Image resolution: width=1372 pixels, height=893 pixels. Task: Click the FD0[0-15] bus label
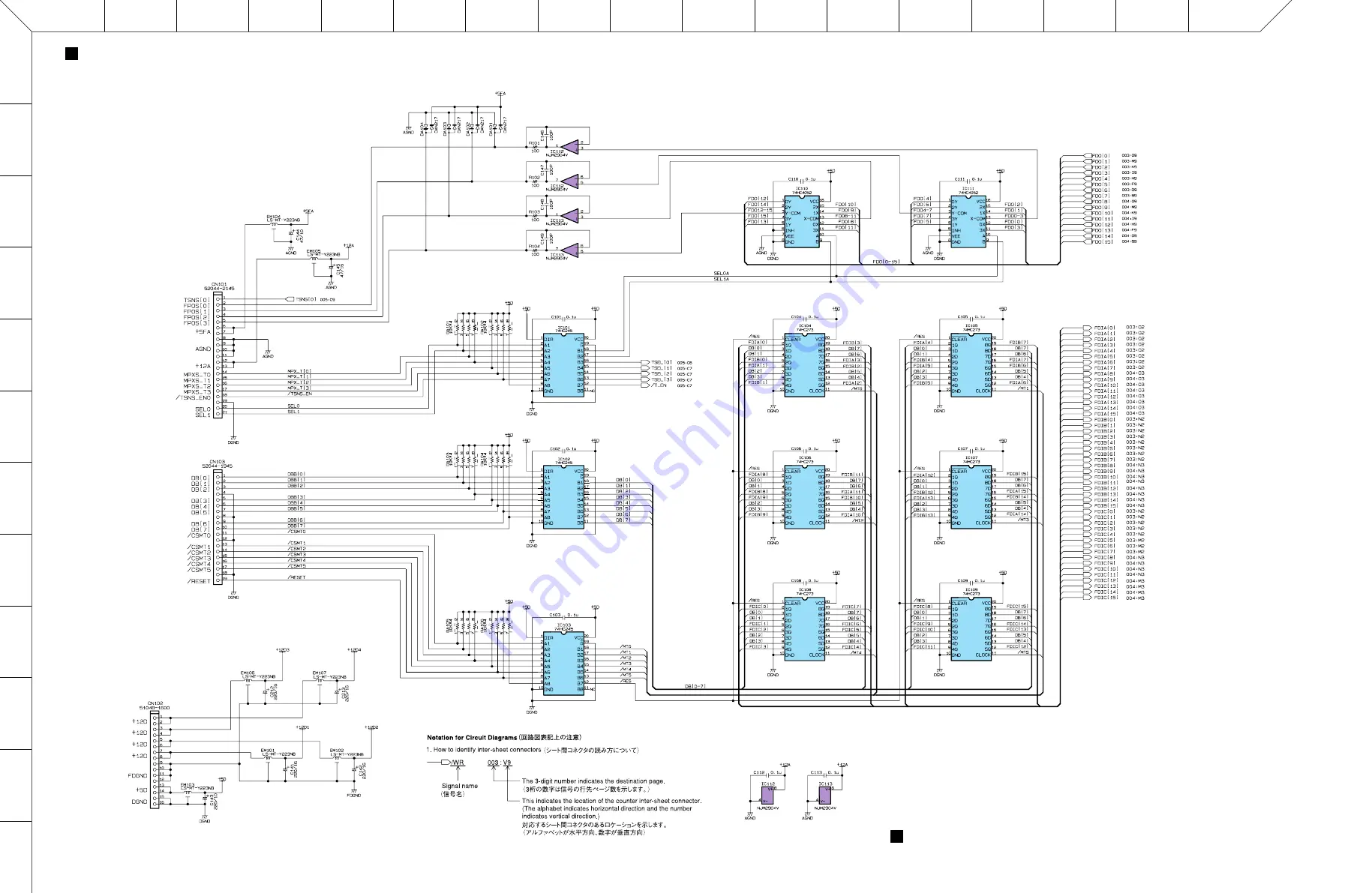(x=885, y=262)
